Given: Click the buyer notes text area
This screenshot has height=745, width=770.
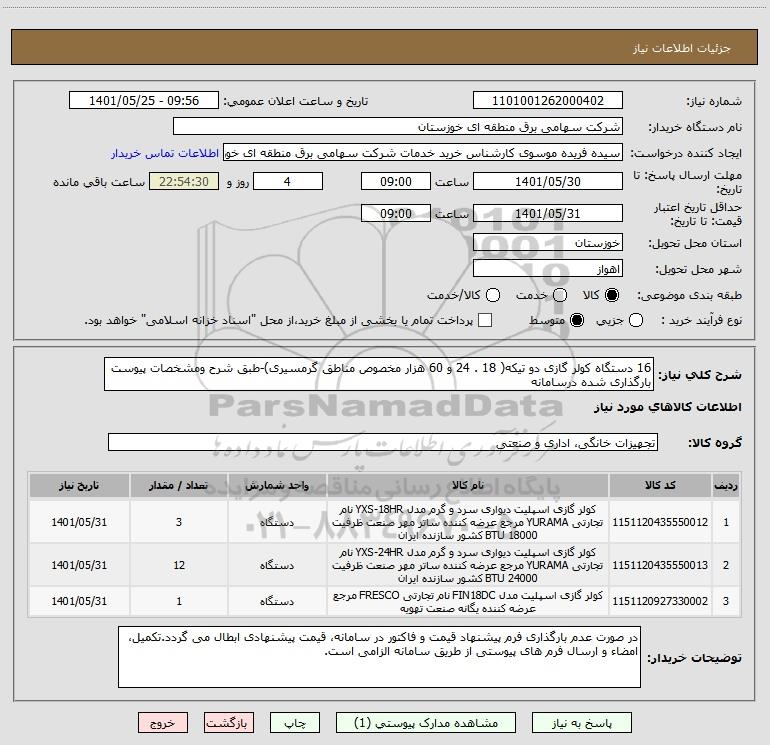Looking at the screenshot, I should tap(379, 657).
